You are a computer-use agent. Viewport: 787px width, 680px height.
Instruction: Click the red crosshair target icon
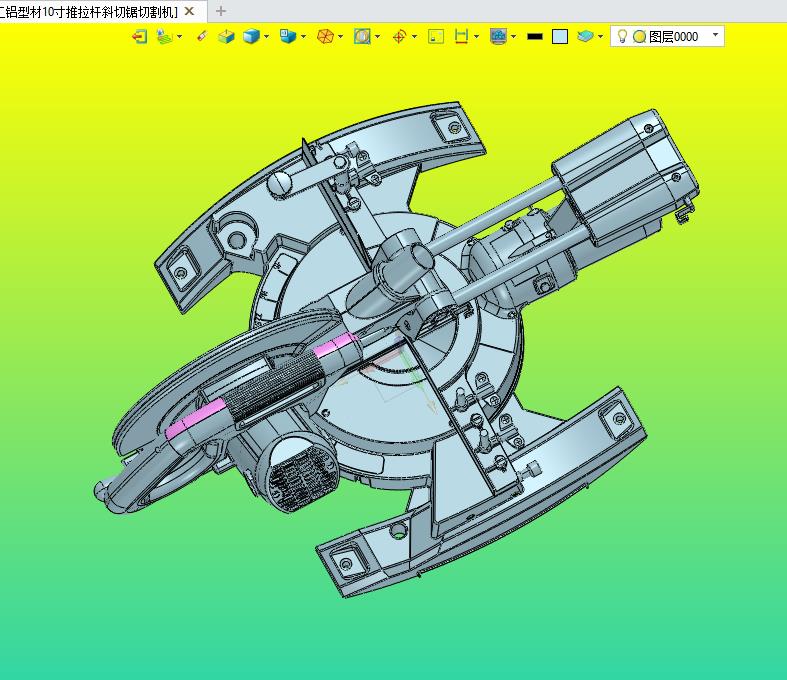[x=399, y=37]
